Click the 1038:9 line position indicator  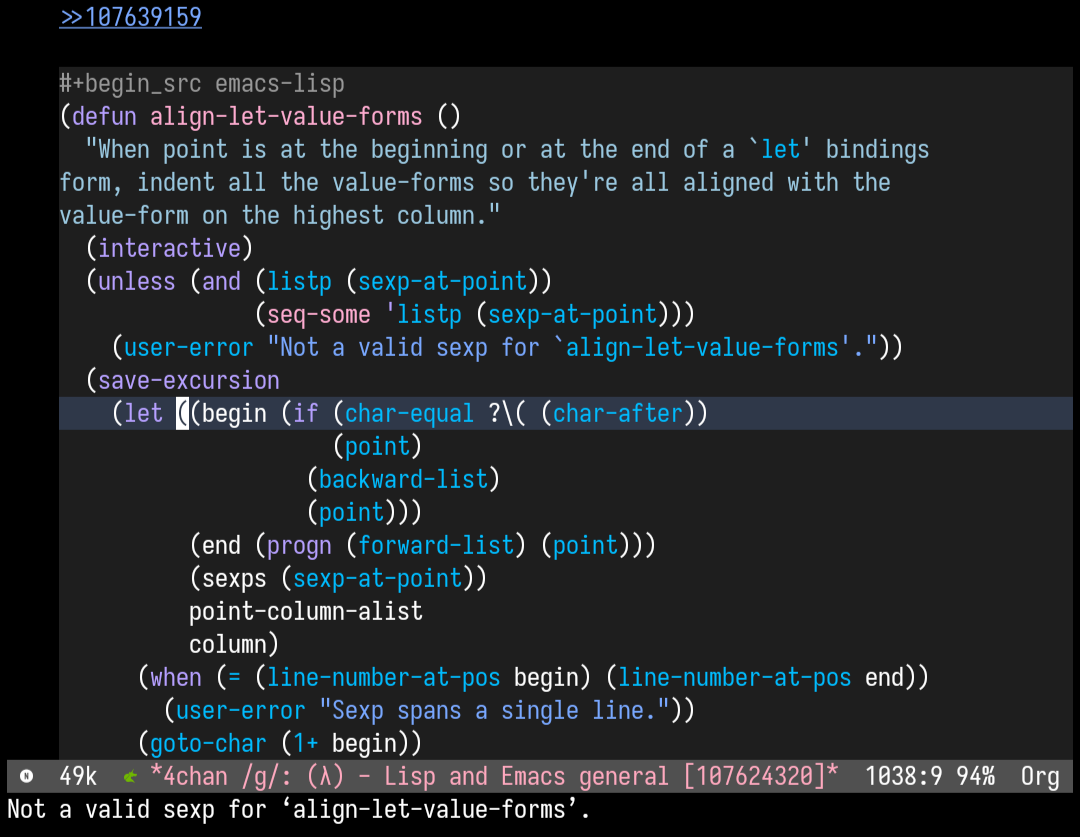coord(904,776)
